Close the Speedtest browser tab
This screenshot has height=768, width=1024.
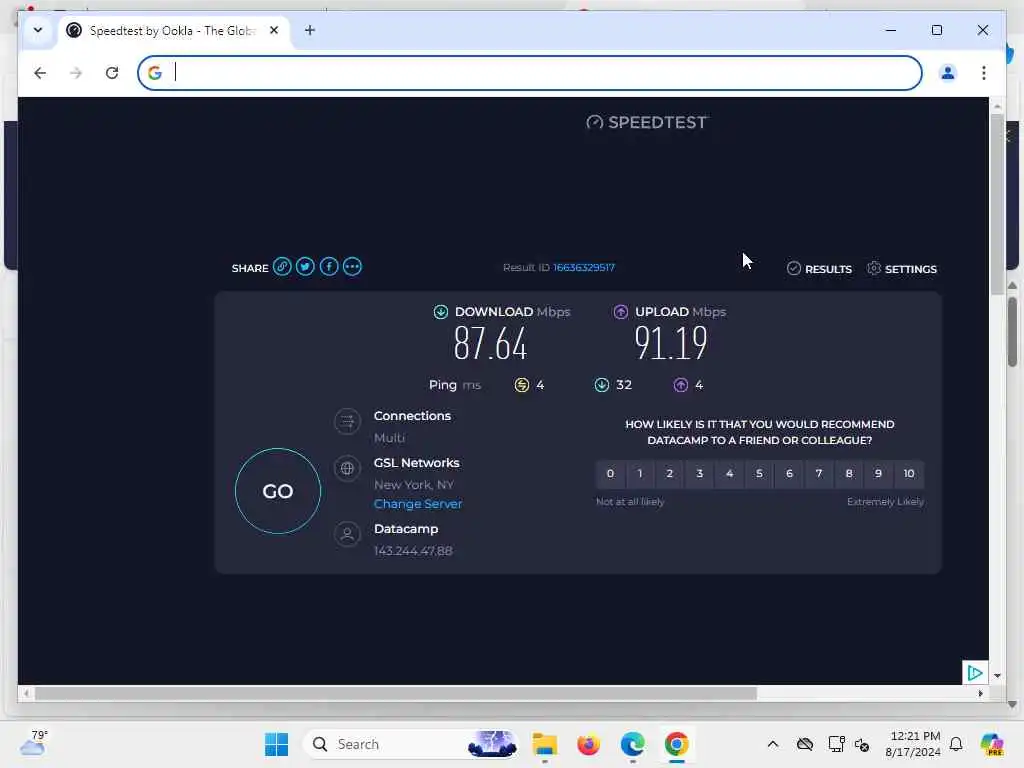[x=274, y=30]
